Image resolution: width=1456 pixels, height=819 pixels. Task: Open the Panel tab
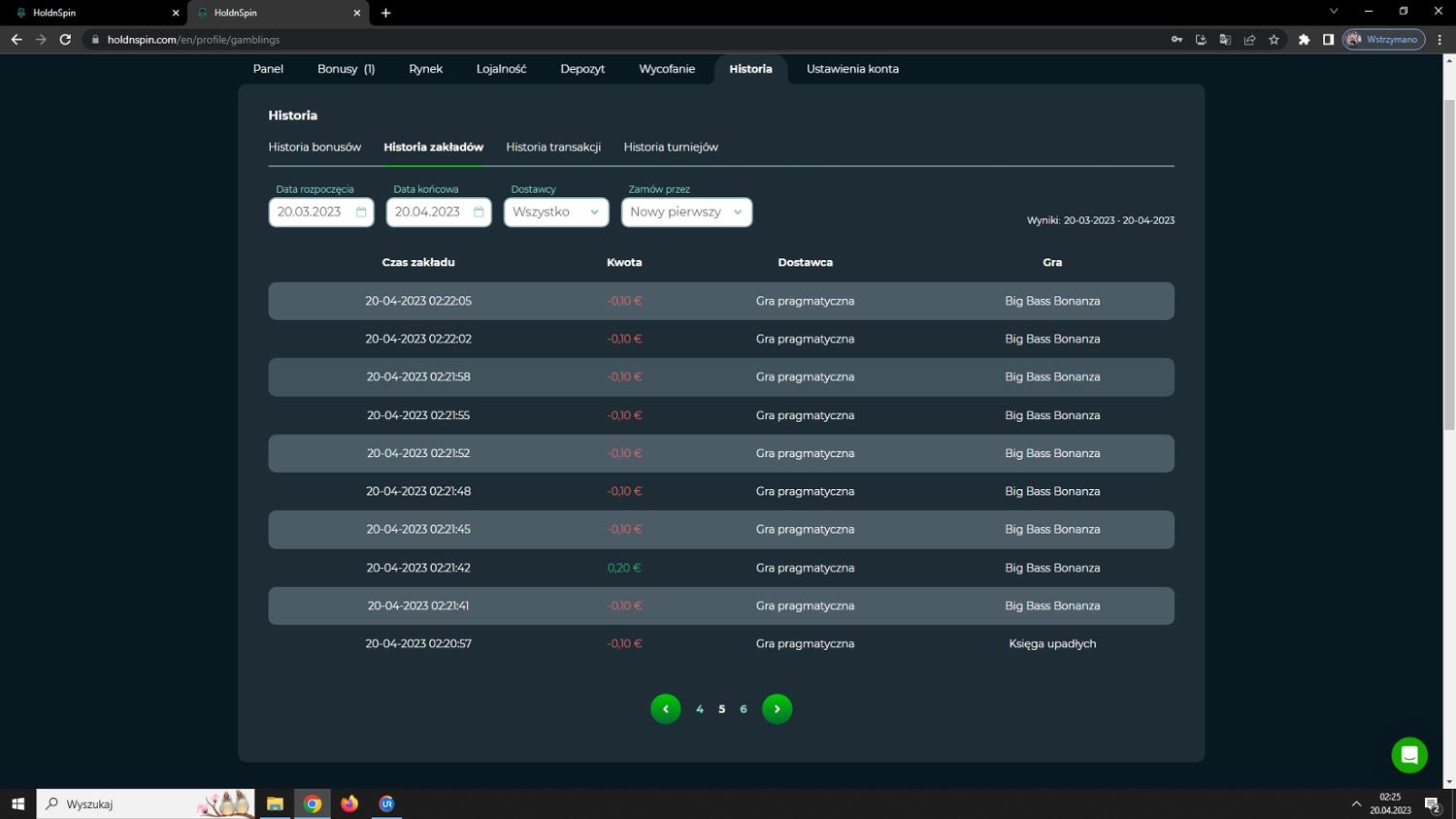tap(268, 69)
